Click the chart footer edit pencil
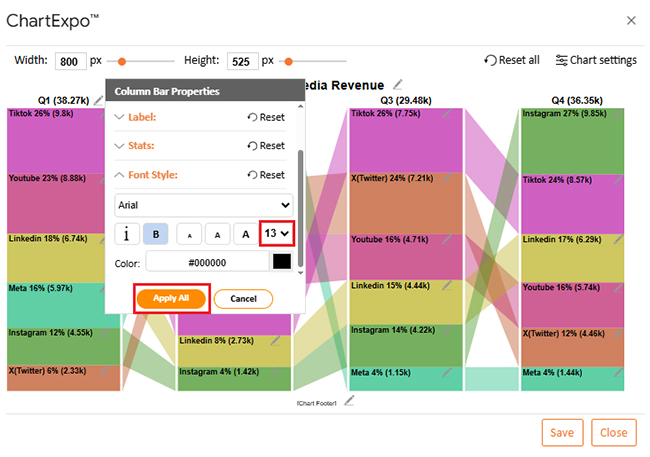Image resolution: width=650 pixels, height=457 pixels. click(x=349, y=401)
